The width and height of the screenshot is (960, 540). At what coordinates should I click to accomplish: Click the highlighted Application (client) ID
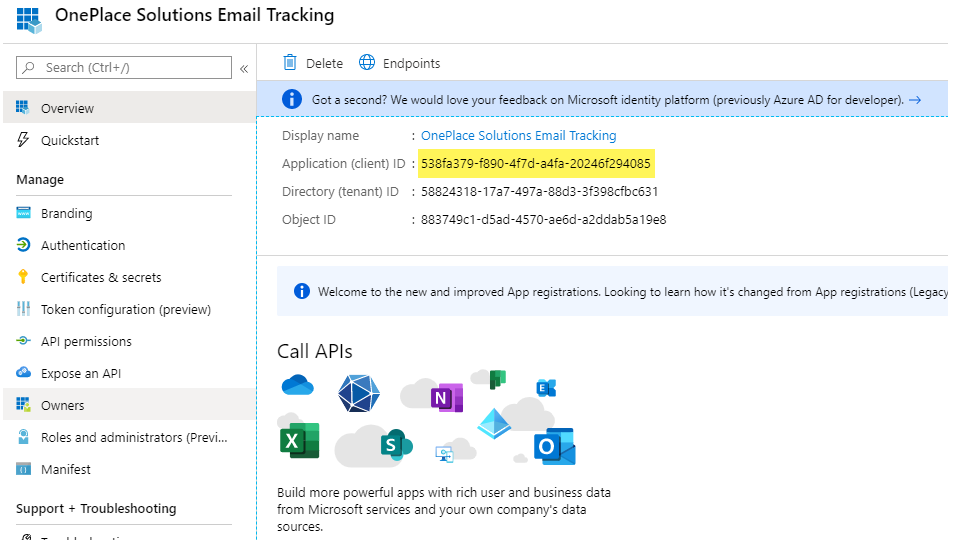tap(536, 163)
